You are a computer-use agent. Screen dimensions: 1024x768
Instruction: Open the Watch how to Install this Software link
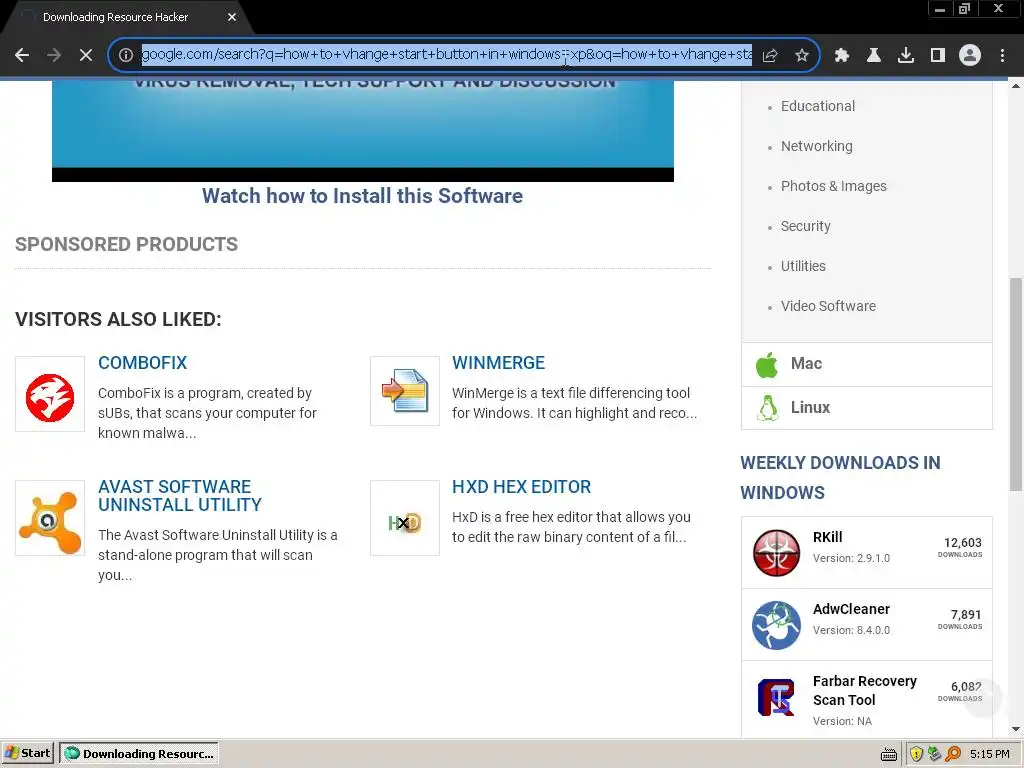(x=362, y=196)
